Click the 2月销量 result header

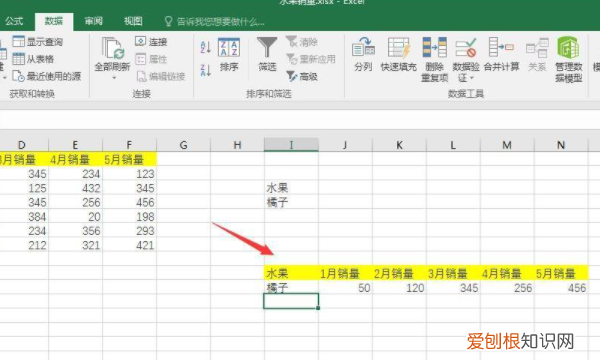pyautogui.click(x=399, y=273)
